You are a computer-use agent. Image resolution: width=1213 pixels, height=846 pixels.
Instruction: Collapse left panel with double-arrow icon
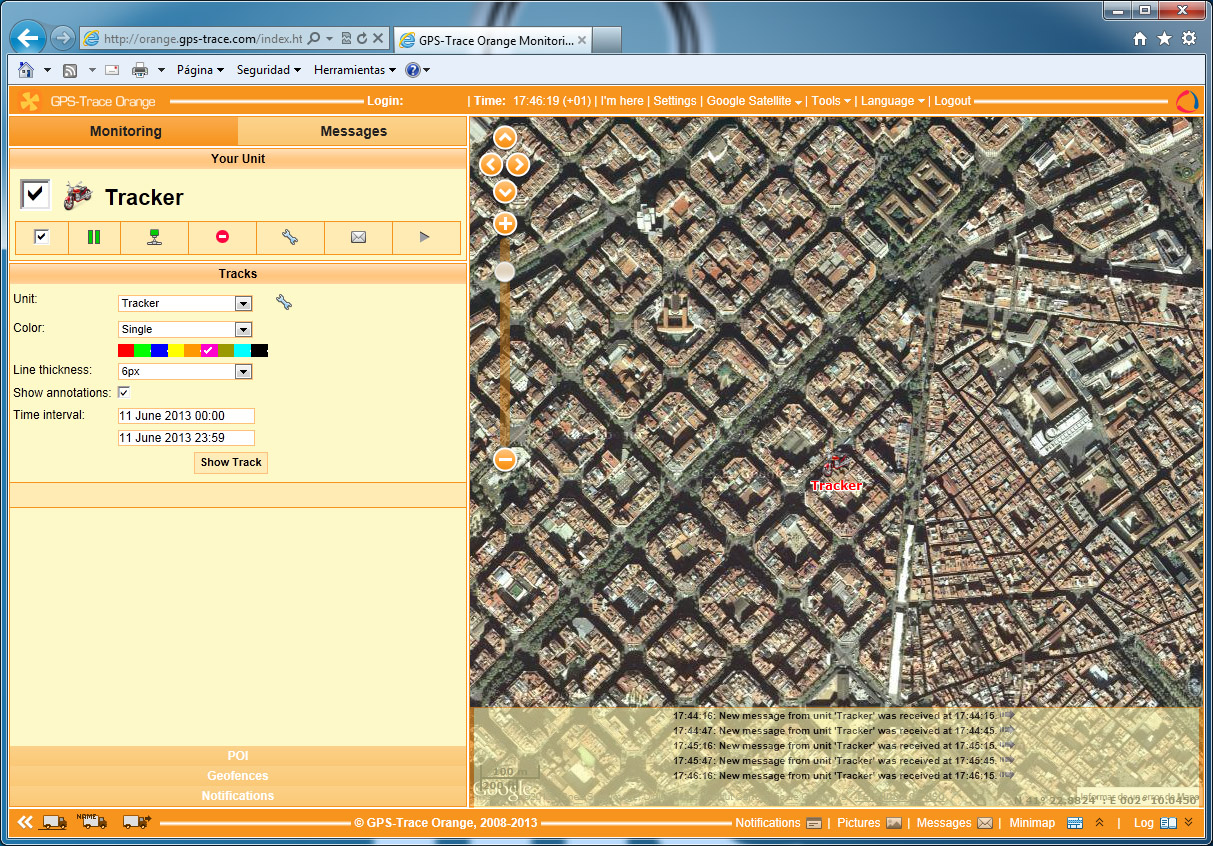[25, 822]
